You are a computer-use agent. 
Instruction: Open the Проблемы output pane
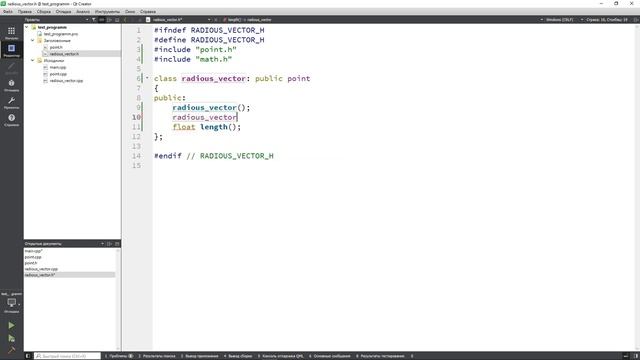[x=119, y=356]
